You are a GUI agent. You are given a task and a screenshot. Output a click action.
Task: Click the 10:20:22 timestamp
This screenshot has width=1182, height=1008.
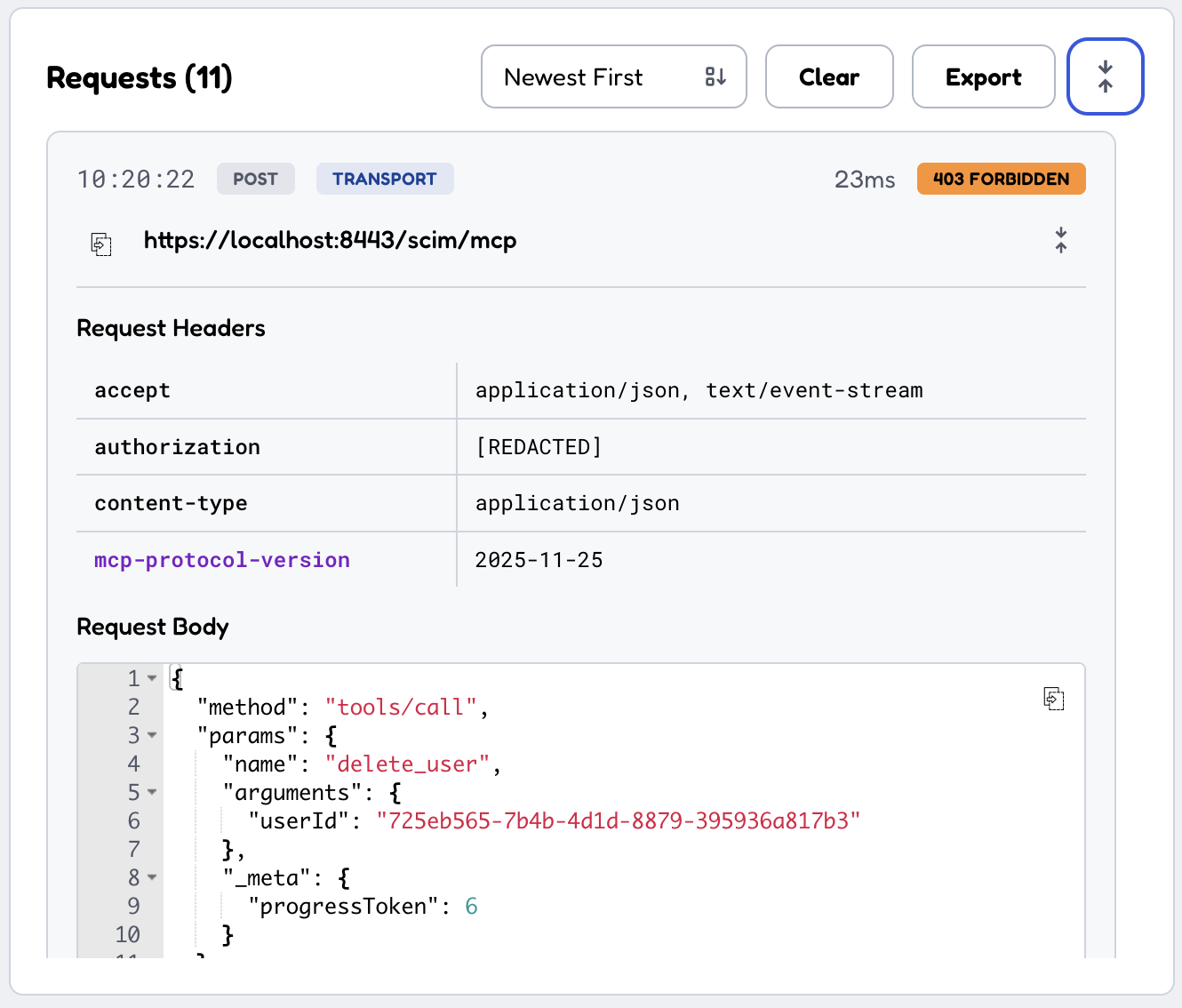click(136, 180)
